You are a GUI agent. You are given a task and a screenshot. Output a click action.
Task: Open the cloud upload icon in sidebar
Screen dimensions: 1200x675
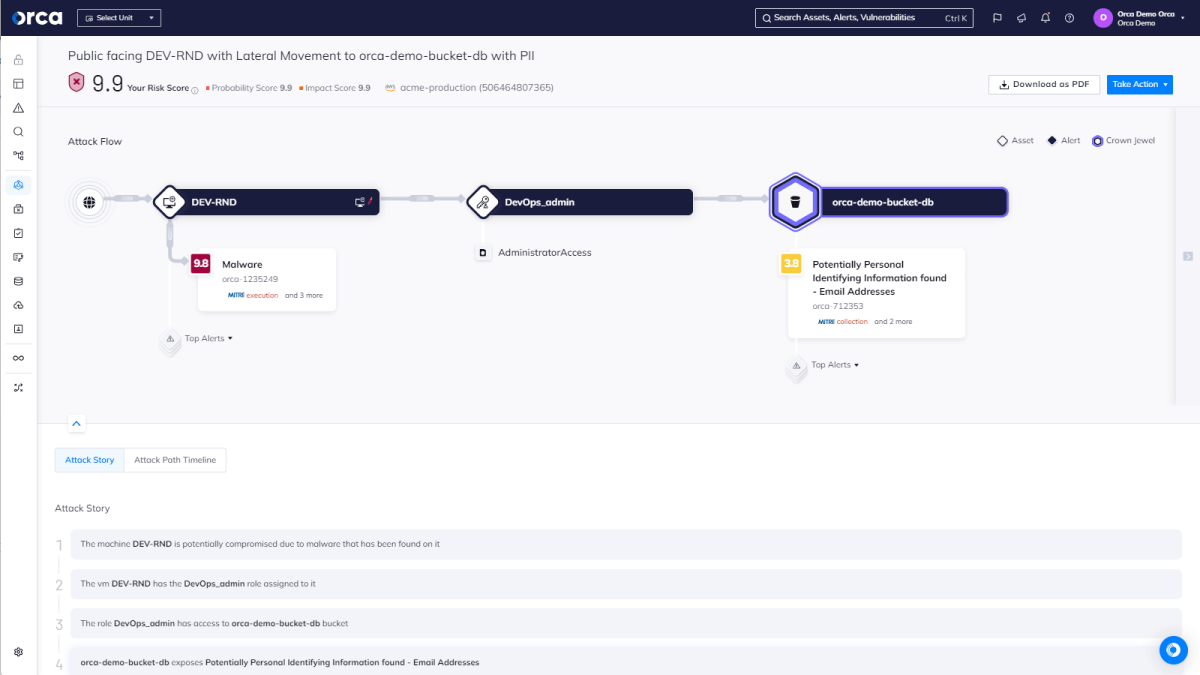pyautogui.click(x=18, y=305)
